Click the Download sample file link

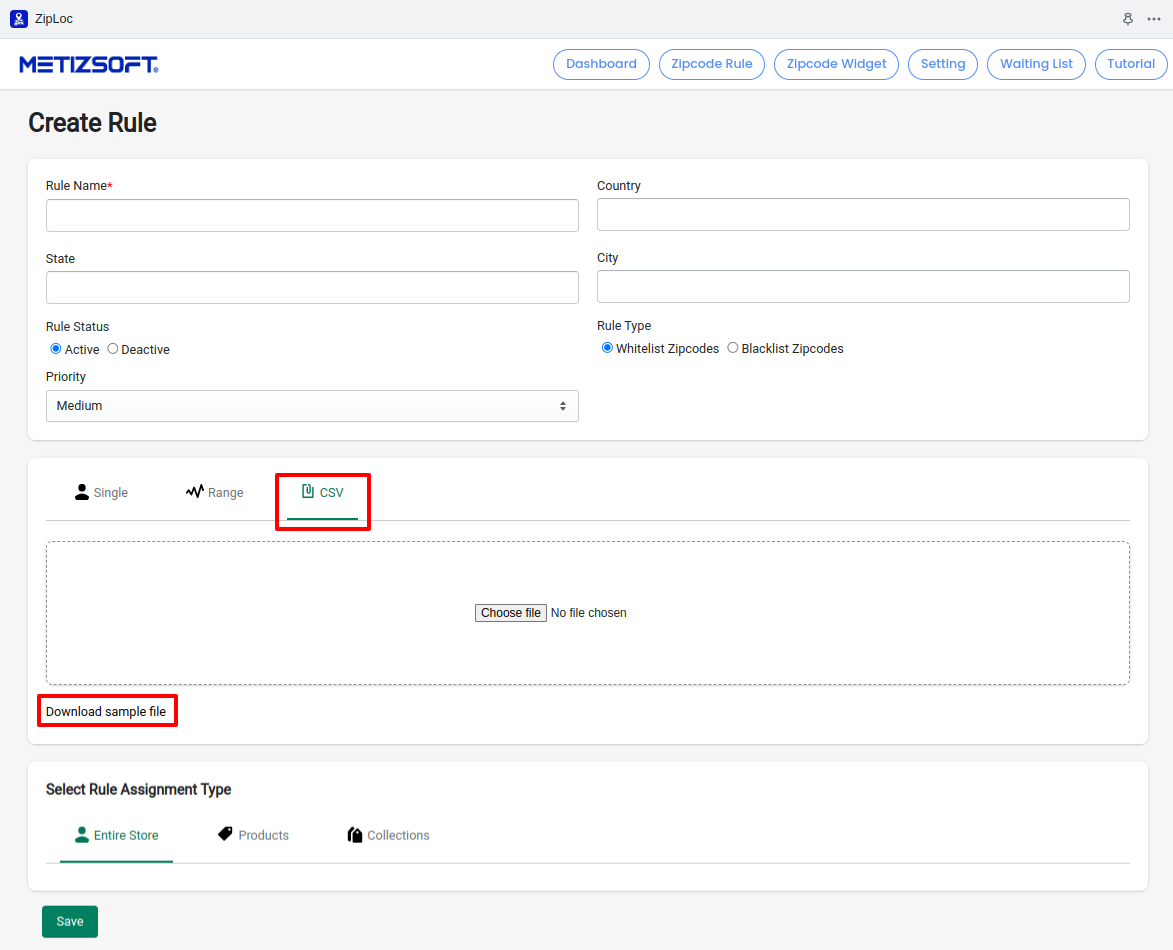pos(106,711)
